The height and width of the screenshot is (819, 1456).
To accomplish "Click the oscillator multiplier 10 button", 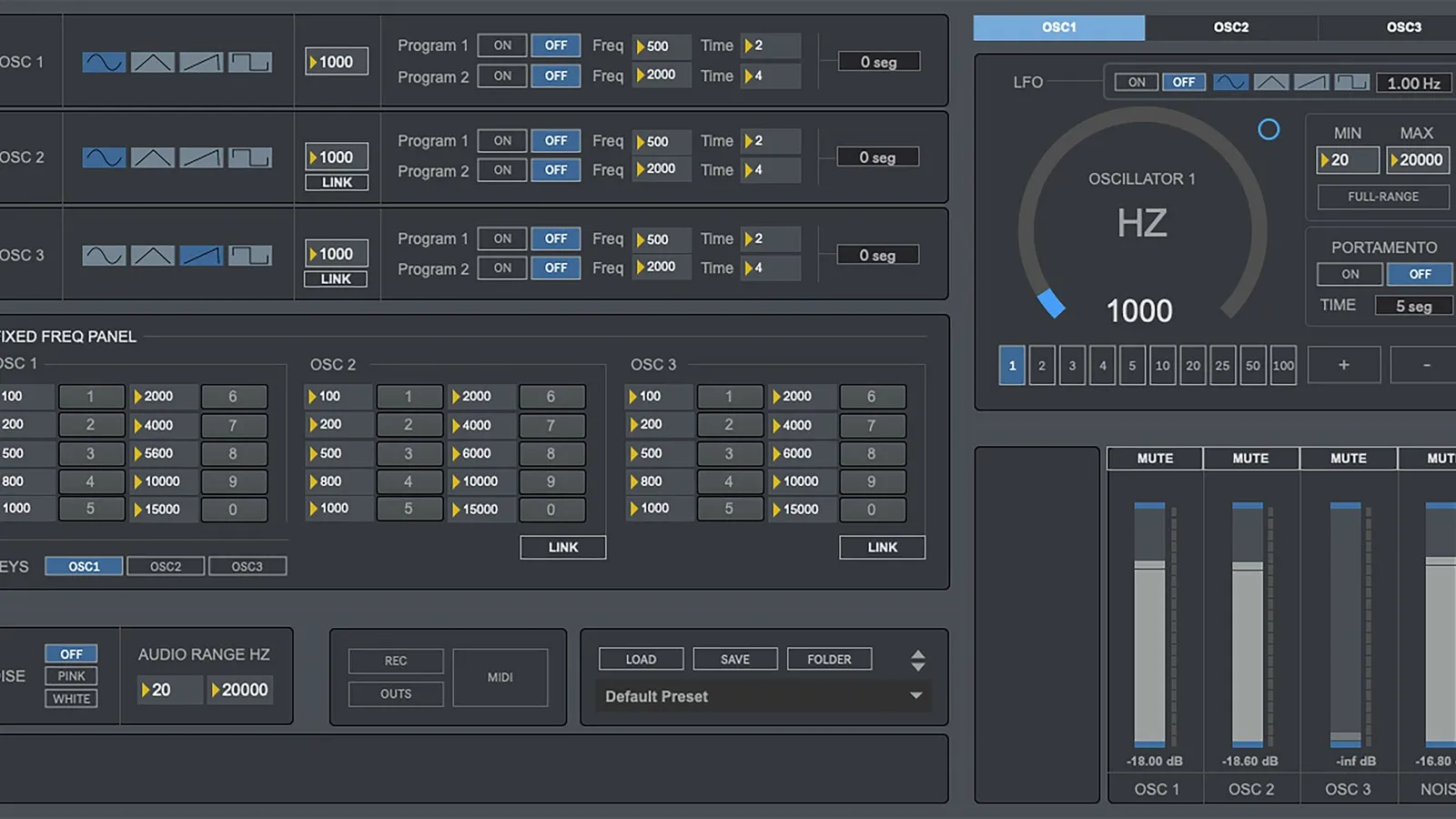I will [x=1162, y=366].
